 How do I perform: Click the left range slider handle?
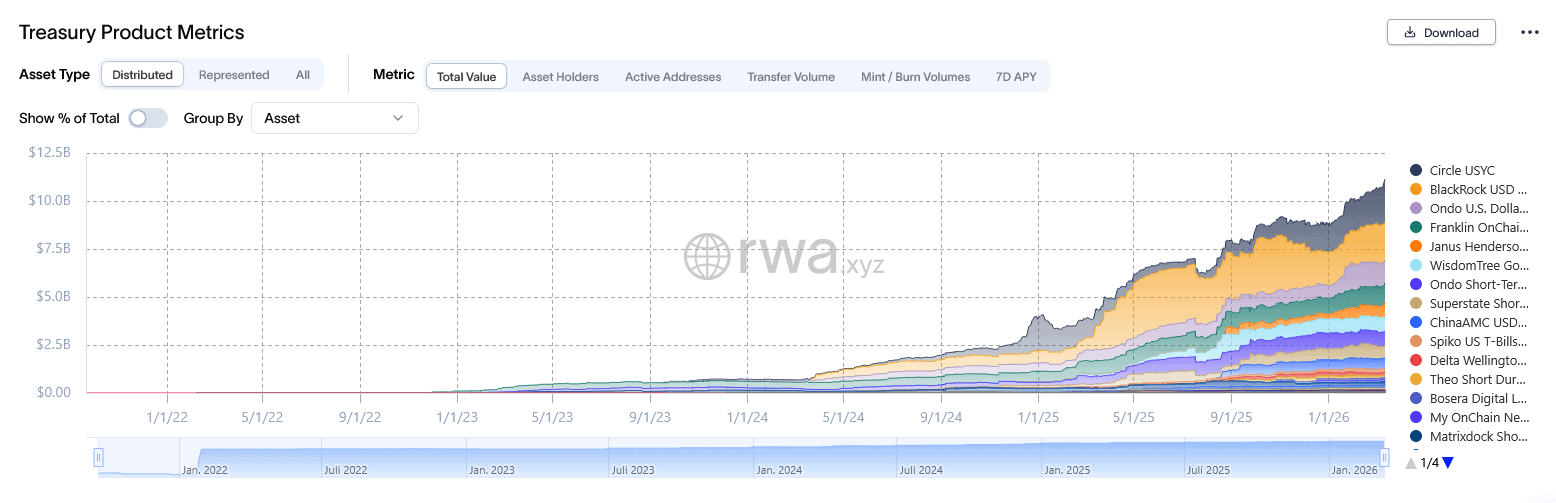click(98, 457)
